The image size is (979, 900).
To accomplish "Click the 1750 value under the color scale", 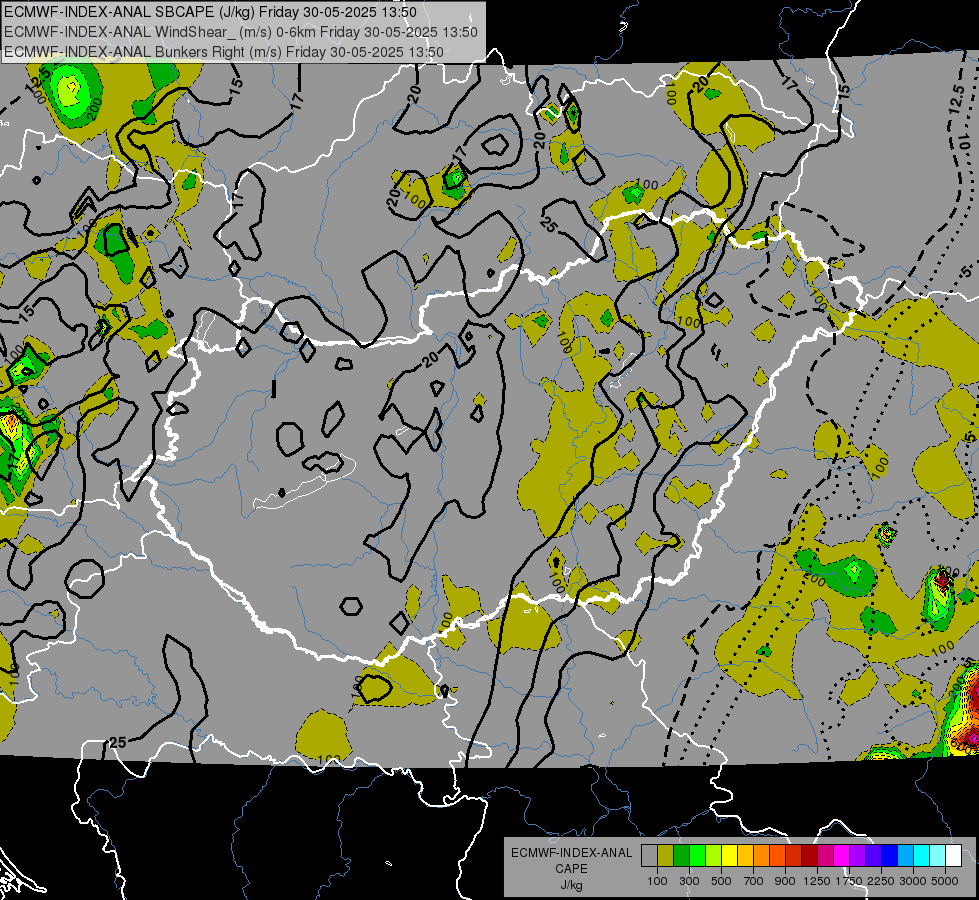I will 849,881.
